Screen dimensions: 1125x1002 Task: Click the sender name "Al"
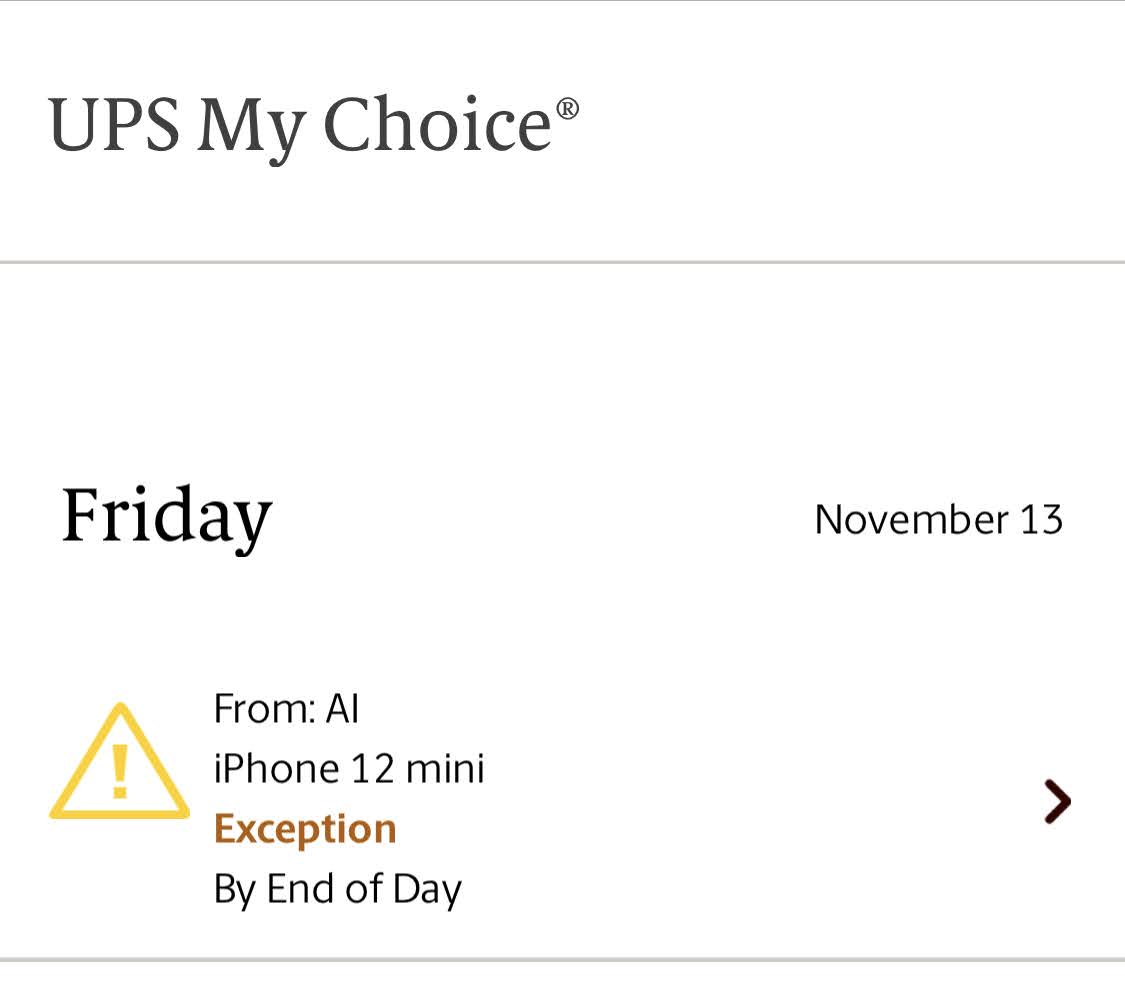pyautogui.click(x=342, y=709)
